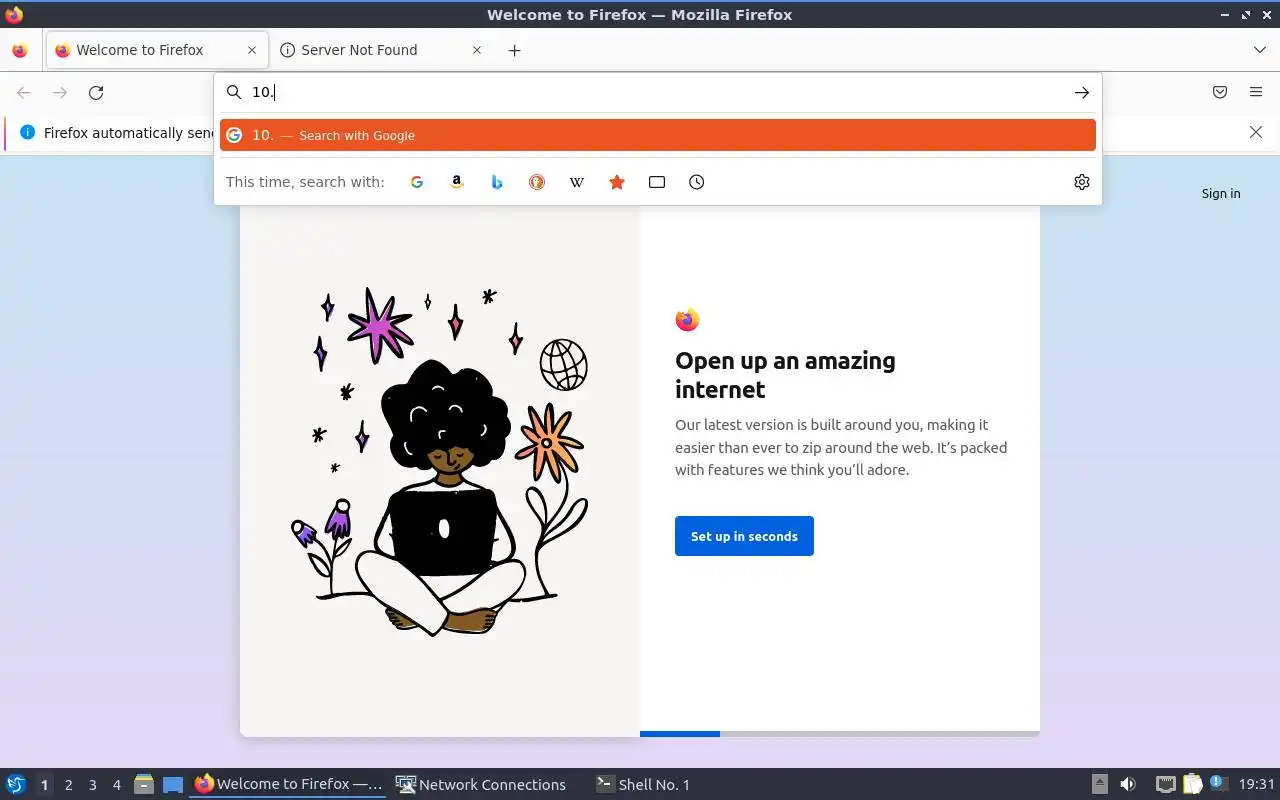
Task: Switch to workspace 2
Action: coord(68,785)
